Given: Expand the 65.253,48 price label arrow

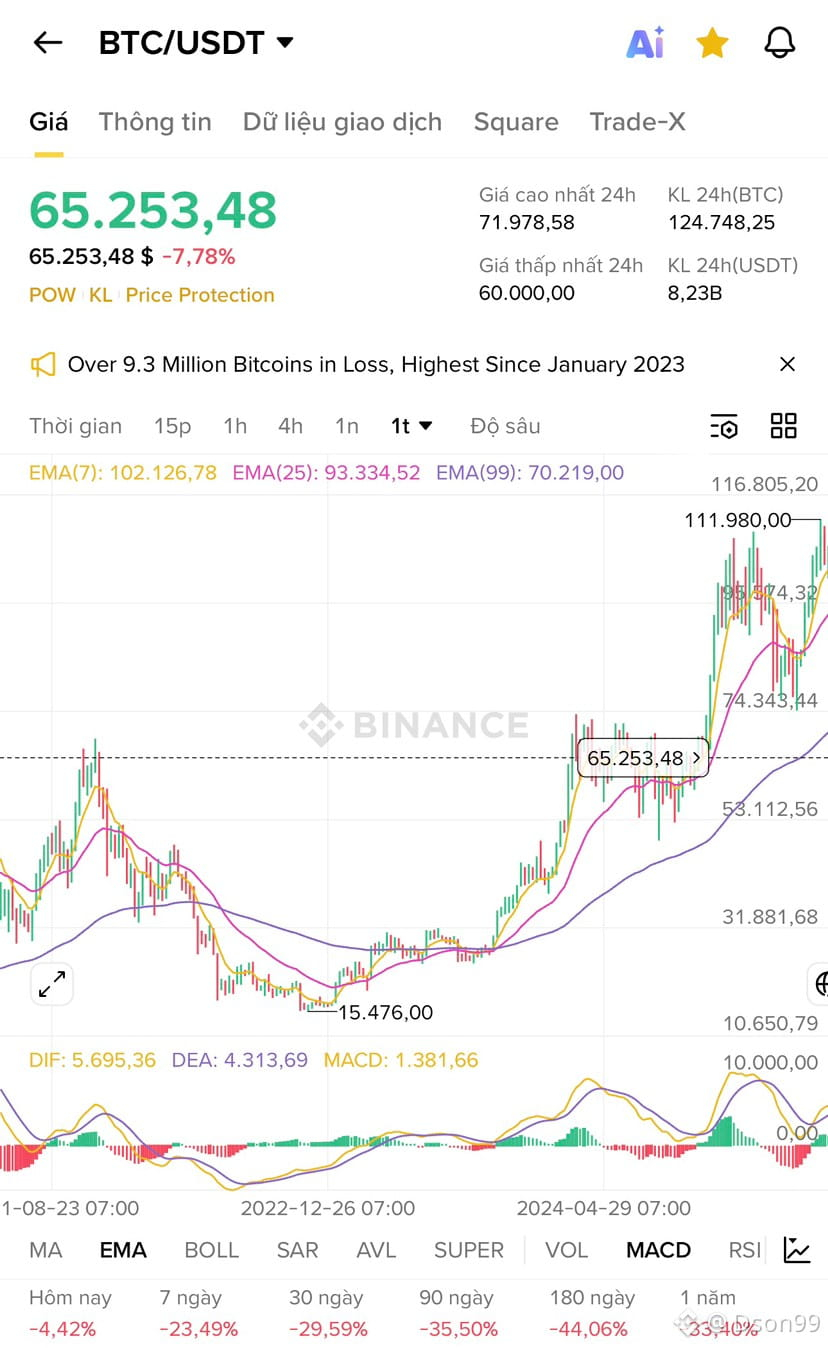Looking at the screenshot, I should [x=697, y=758].
